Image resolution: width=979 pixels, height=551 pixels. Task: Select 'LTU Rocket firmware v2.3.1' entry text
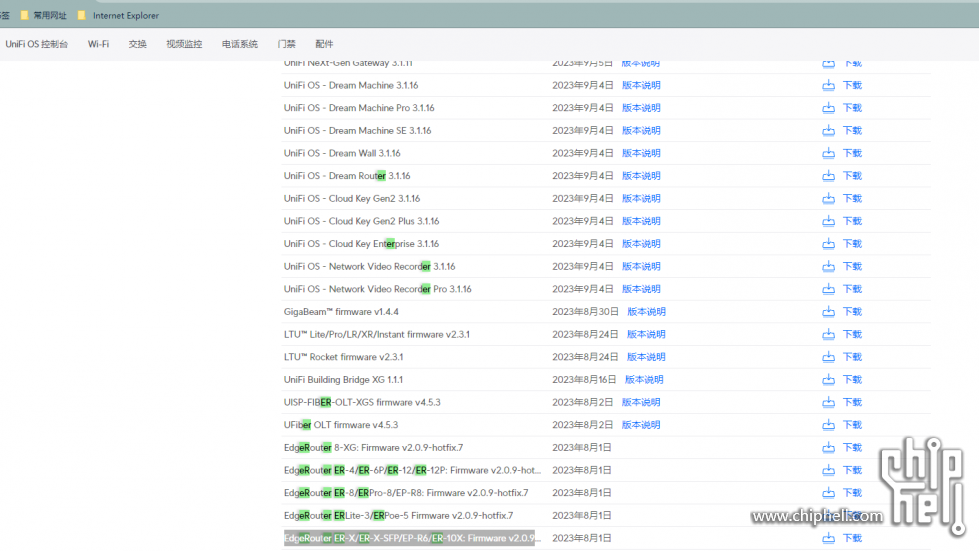point(343,357)
